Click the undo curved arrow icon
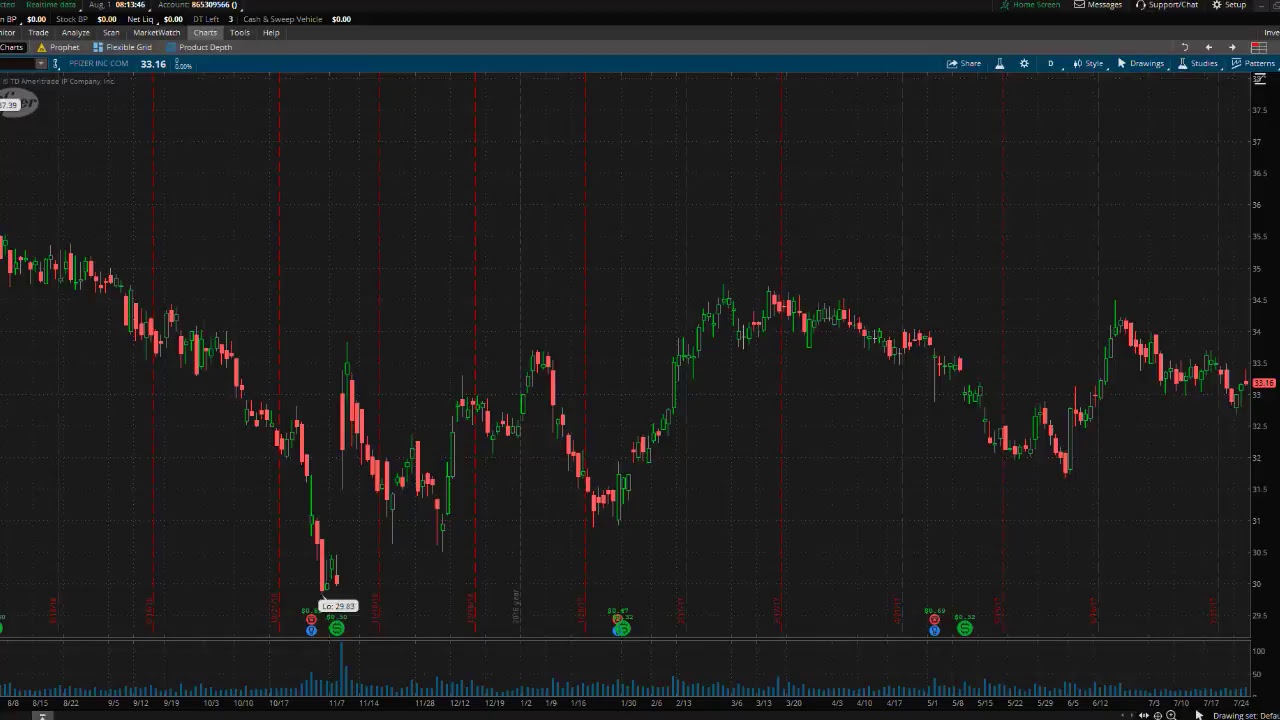The height and width of the screenshot is (720, 1280). click(1185, 47)
